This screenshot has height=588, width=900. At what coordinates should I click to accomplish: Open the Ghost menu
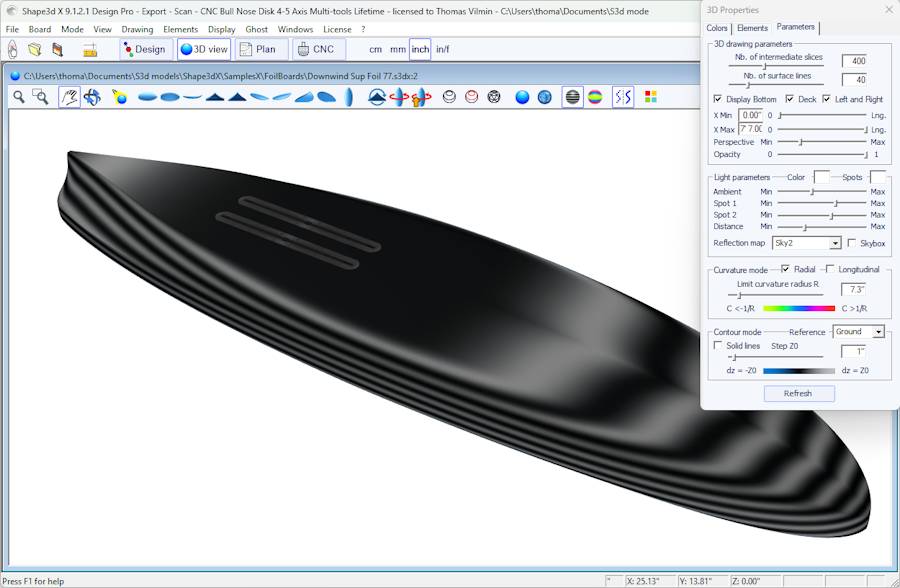[256, 30]
